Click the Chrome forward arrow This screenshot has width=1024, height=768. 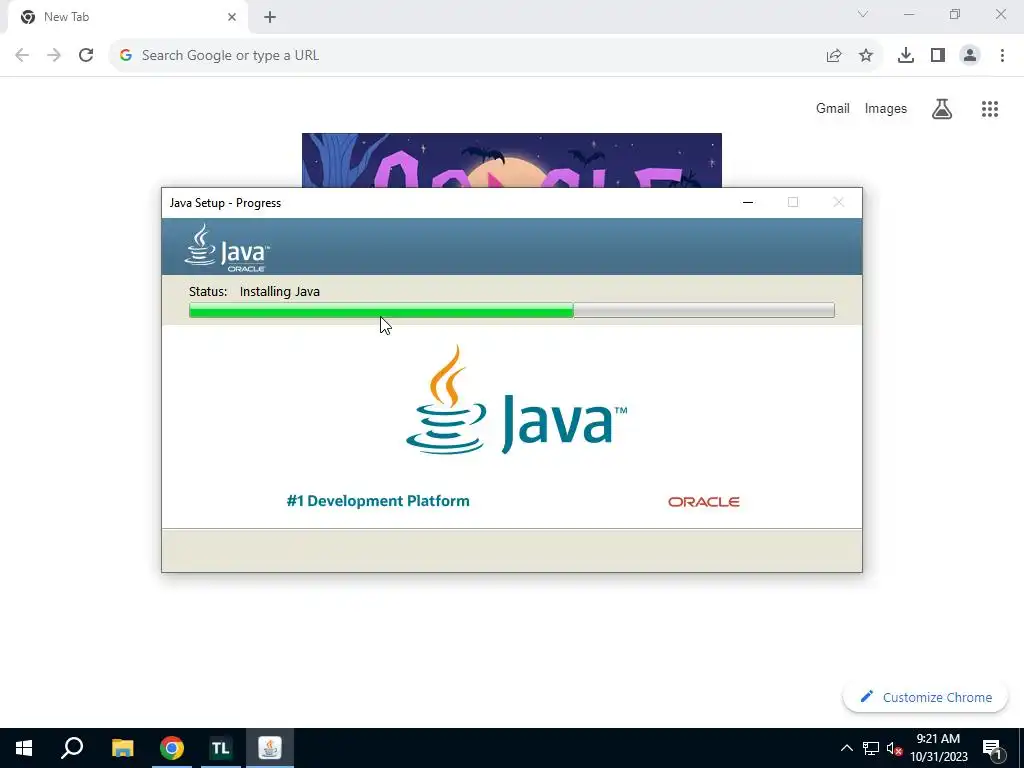click(54, 56)
